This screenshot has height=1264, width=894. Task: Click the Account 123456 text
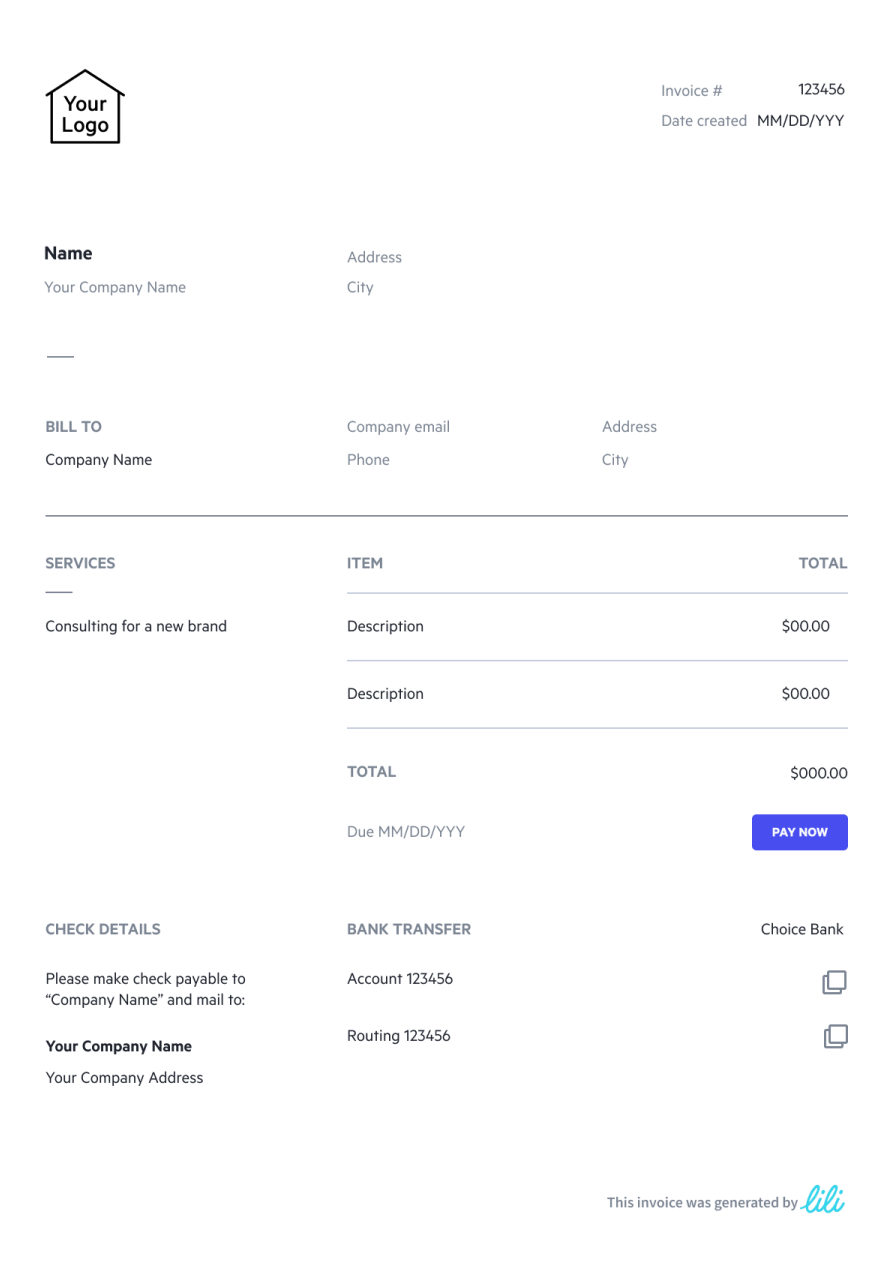click(x=399, y=979)
